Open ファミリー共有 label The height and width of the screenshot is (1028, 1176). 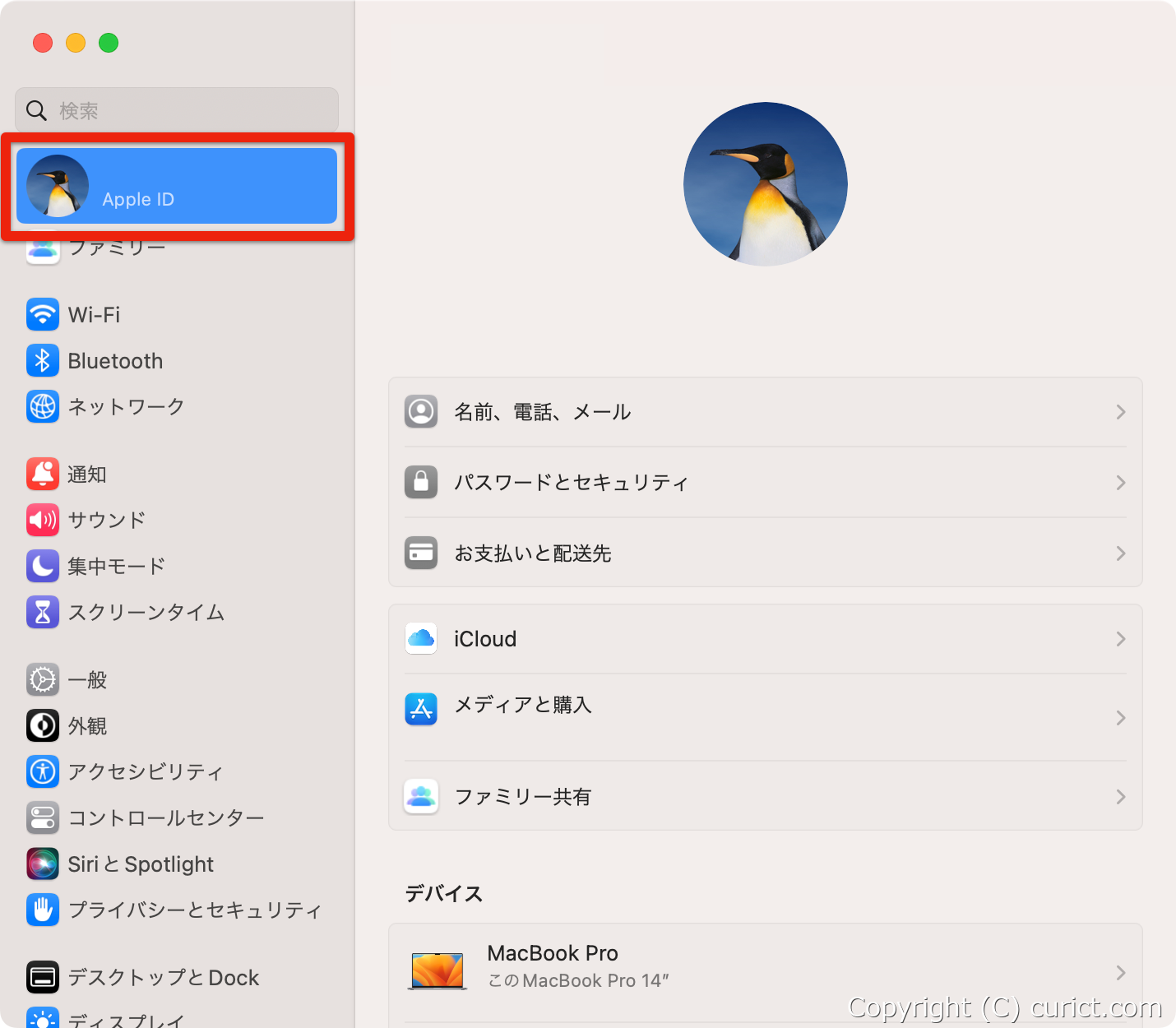click(x=523, y=797)
